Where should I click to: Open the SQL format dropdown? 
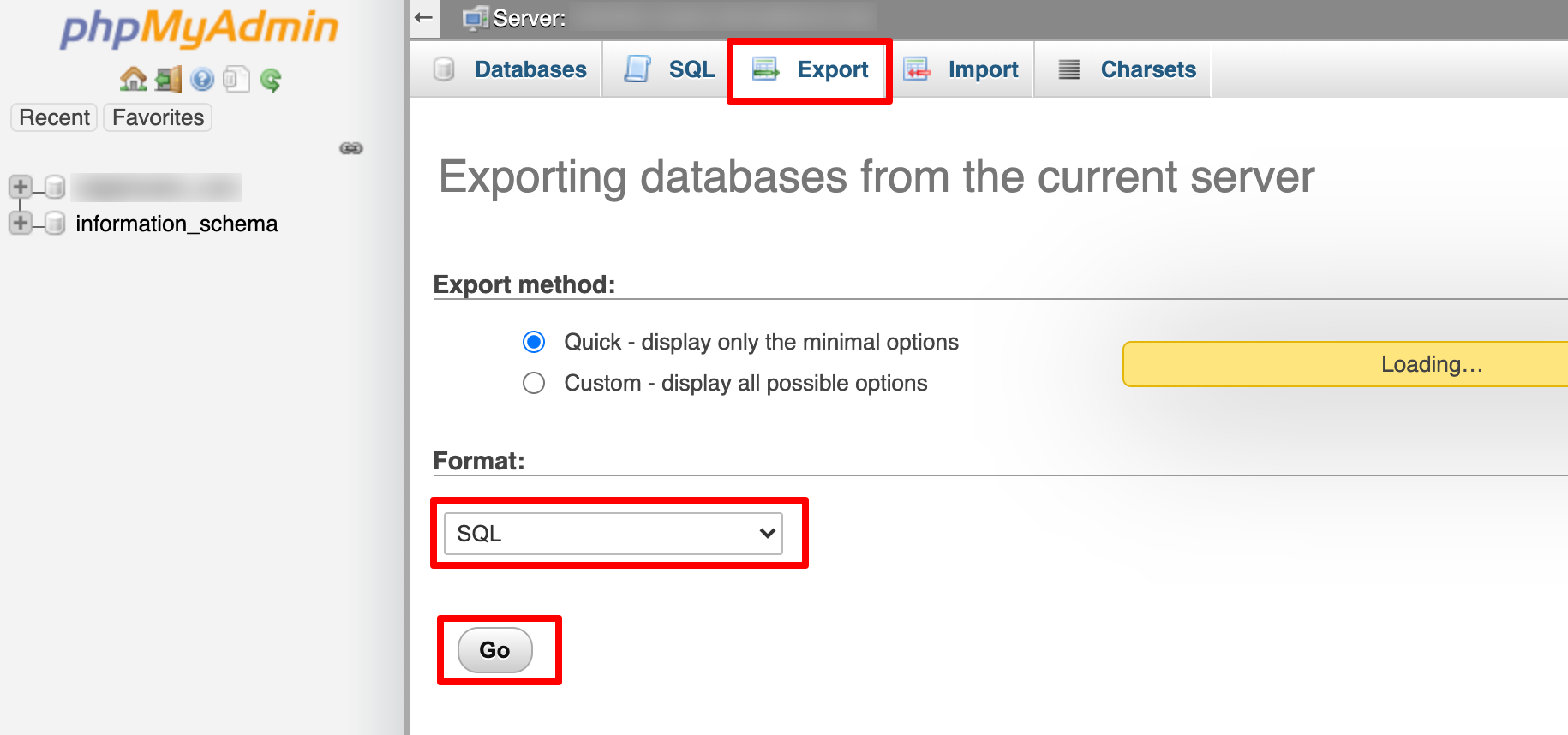point(613,534)
